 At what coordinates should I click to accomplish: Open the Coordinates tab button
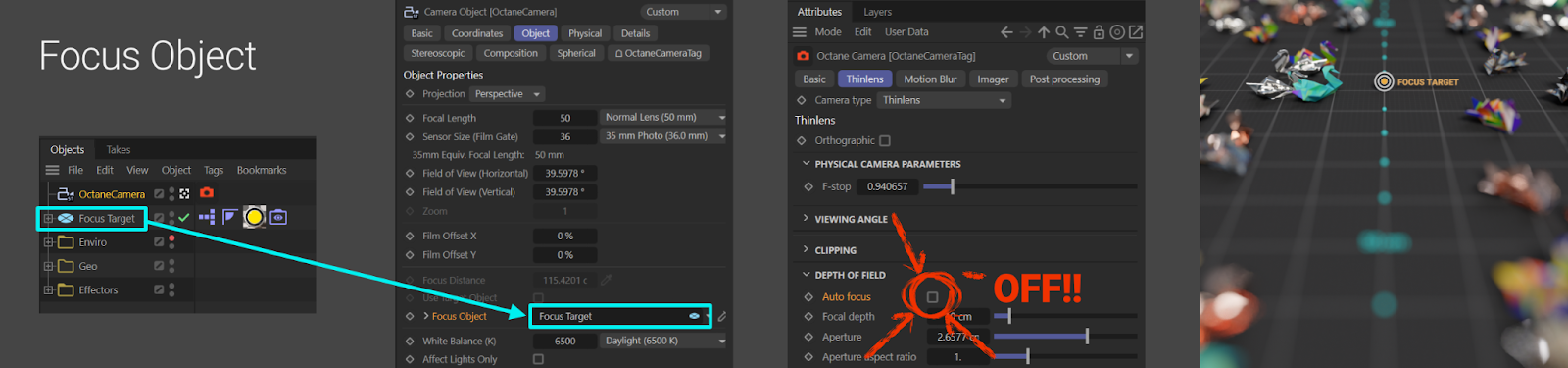pos(477,33)
